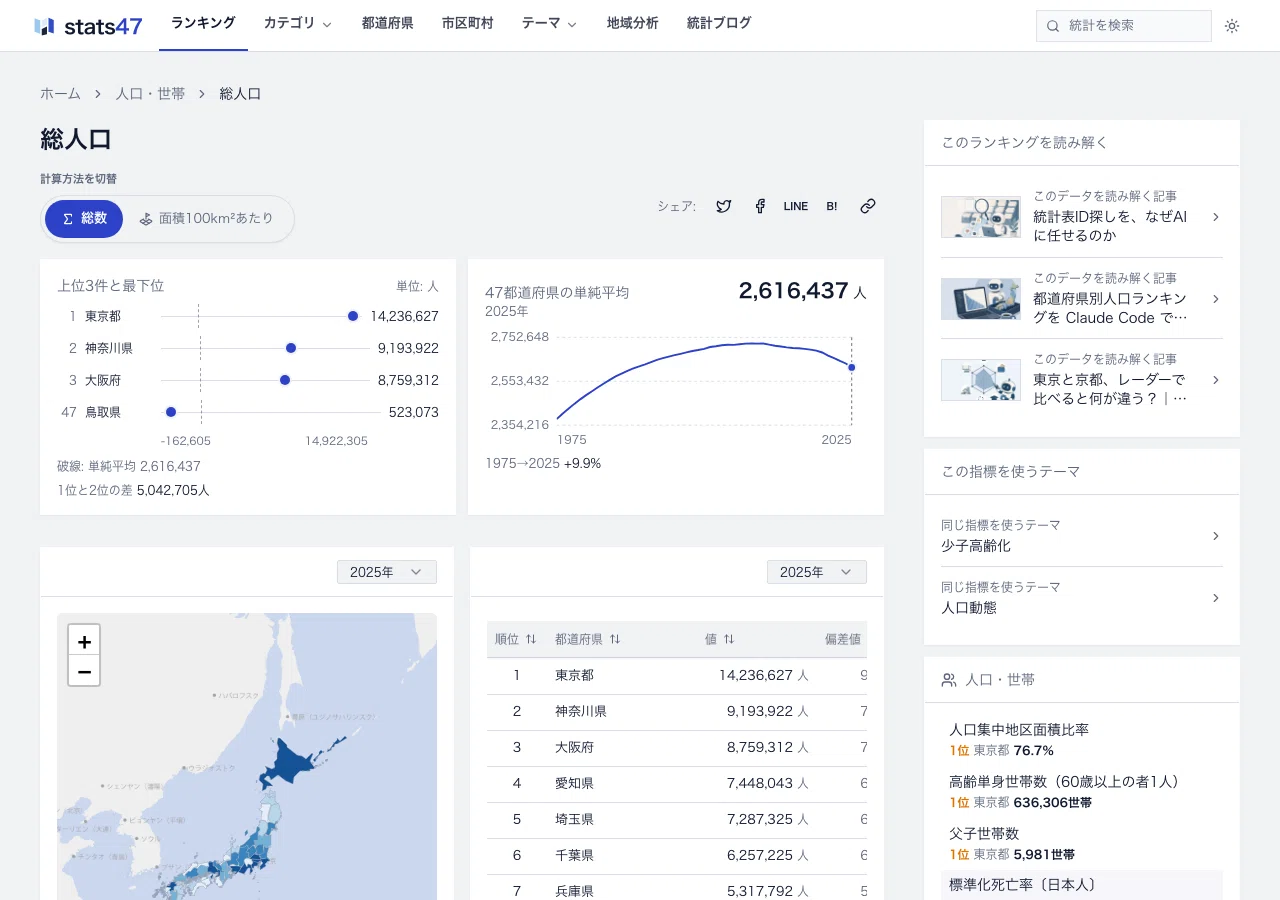Sort table by 順位 column
The width and height of the screenshot is (1280, 900).
pos(516,639)
